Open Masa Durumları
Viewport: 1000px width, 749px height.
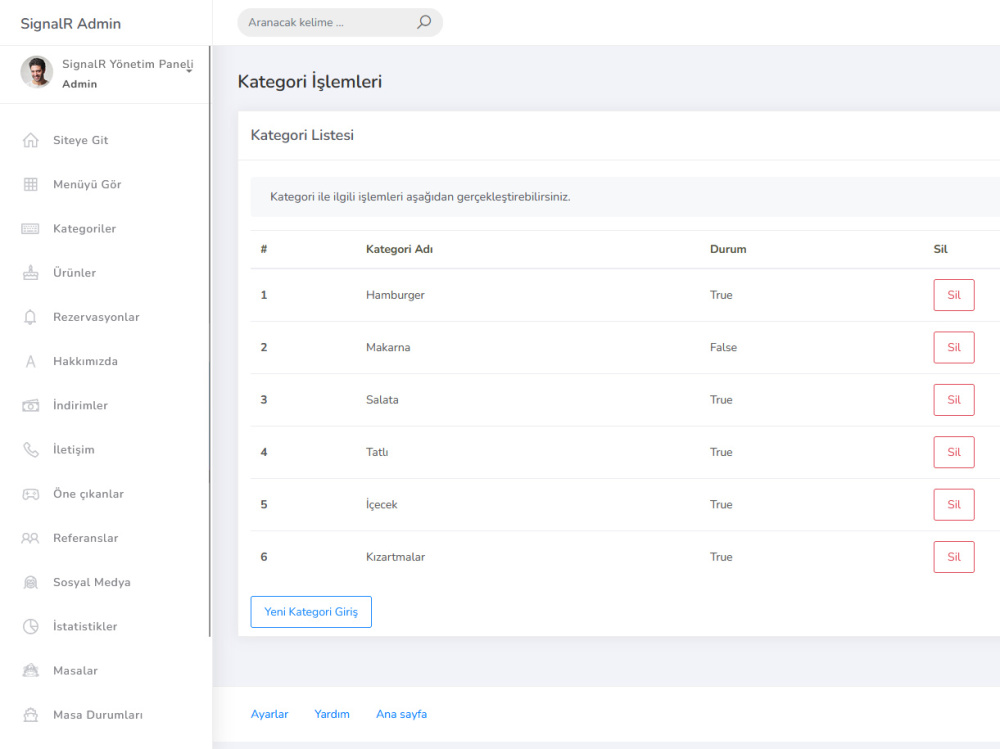(x=98, y=715)
